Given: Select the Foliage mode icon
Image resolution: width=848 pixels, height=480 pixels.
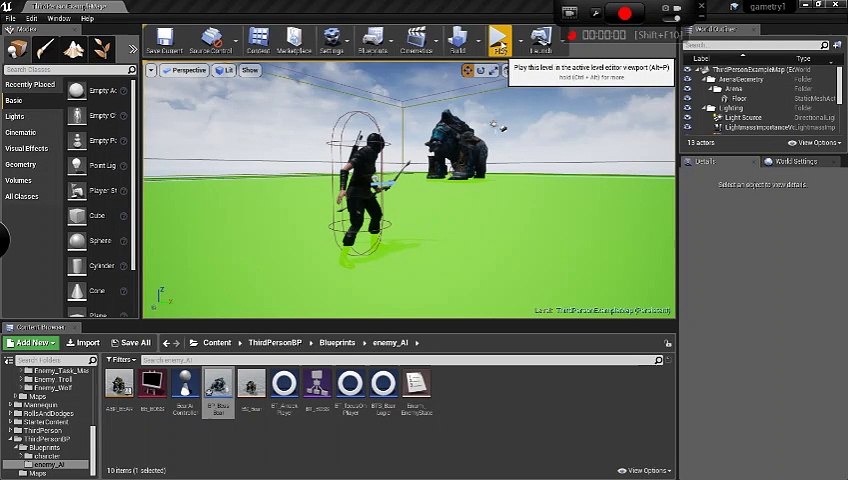Looking at the screenshot, I should (101, 49).
